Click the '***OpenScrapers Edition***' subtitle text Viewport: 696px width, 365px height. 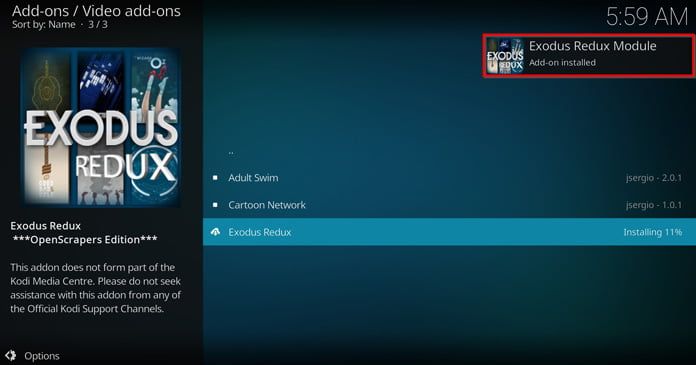[85, 240]
